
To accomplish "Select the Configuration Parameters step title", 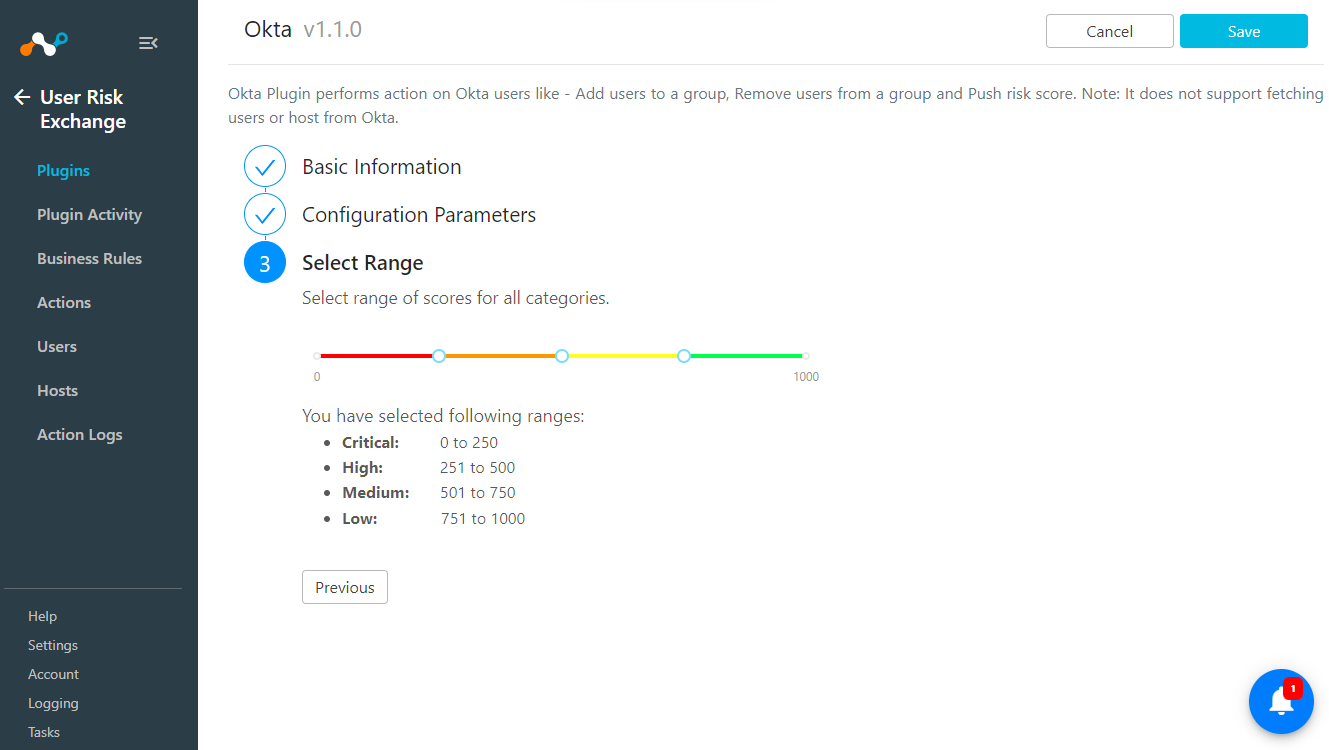I will coord(419,215).
